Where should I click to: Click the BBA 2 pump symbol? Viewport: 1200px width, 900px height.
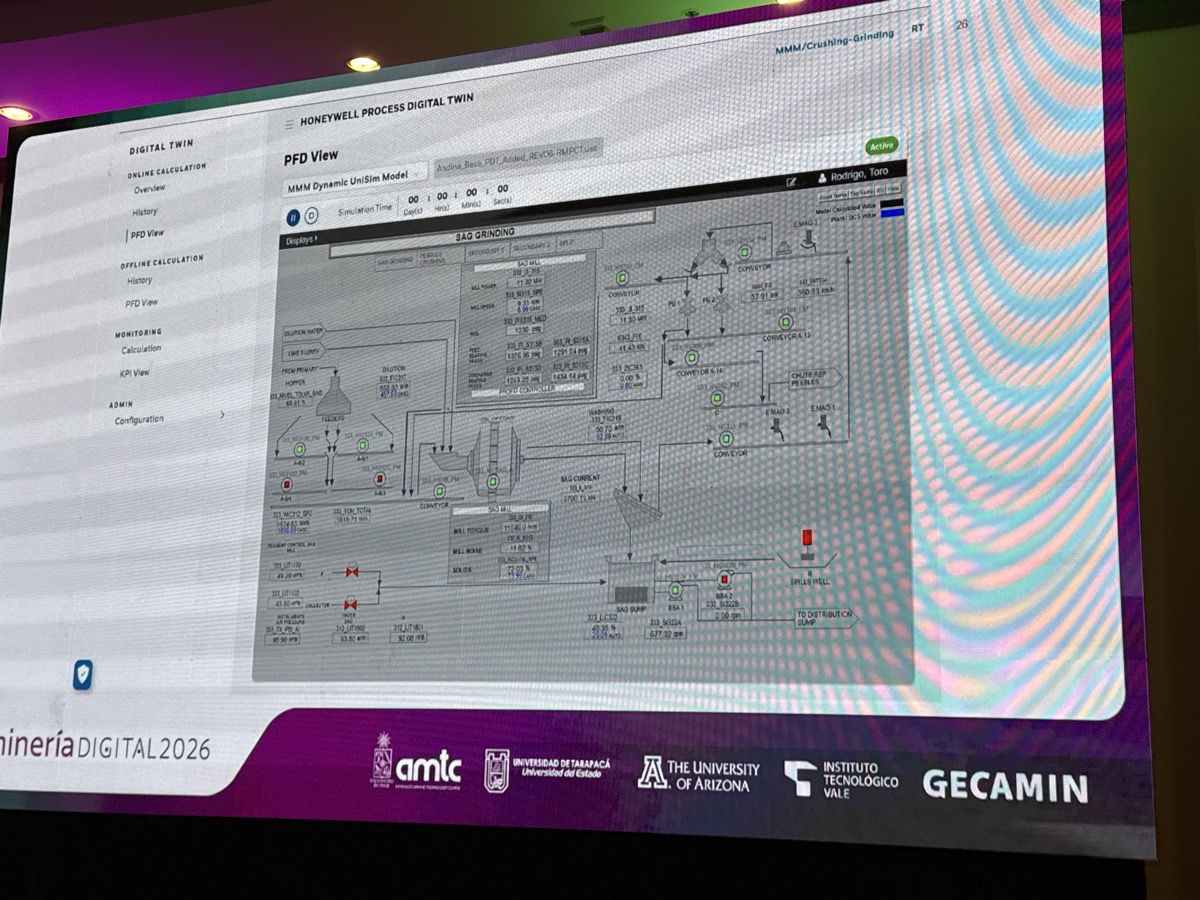[725, 578]
